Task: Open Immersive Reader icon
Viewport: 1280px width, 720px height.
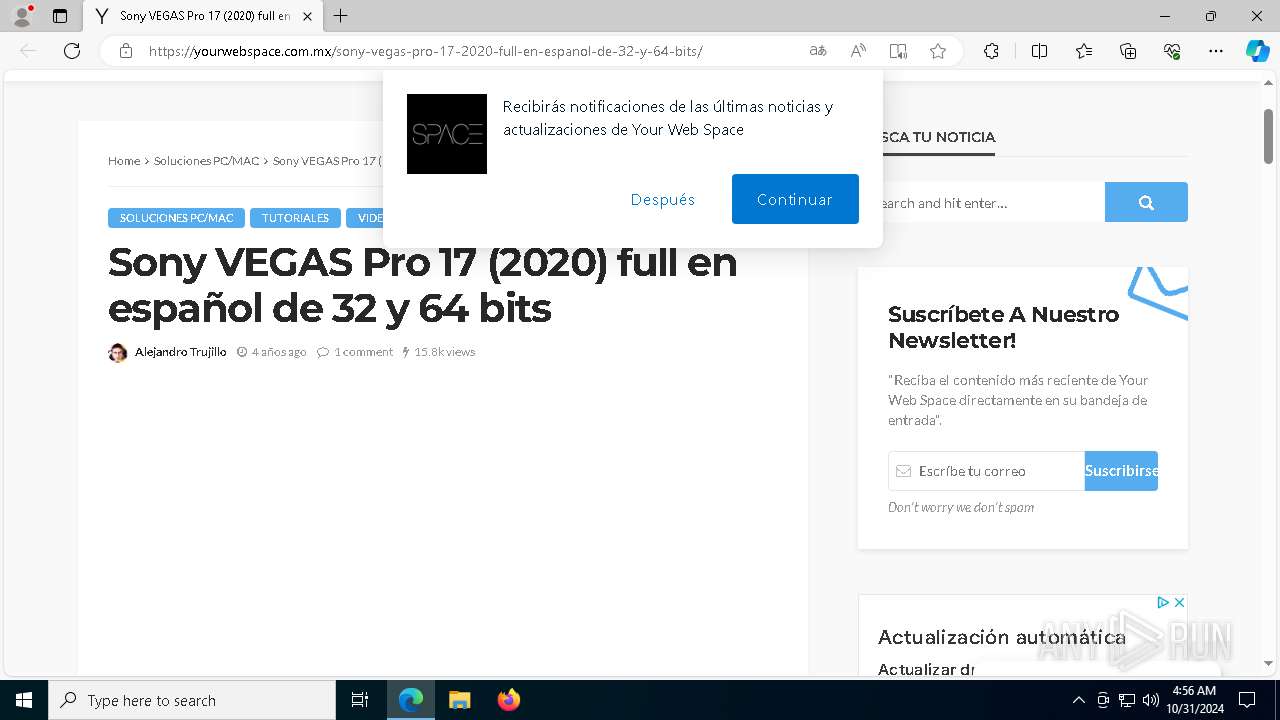Action: 898,51
